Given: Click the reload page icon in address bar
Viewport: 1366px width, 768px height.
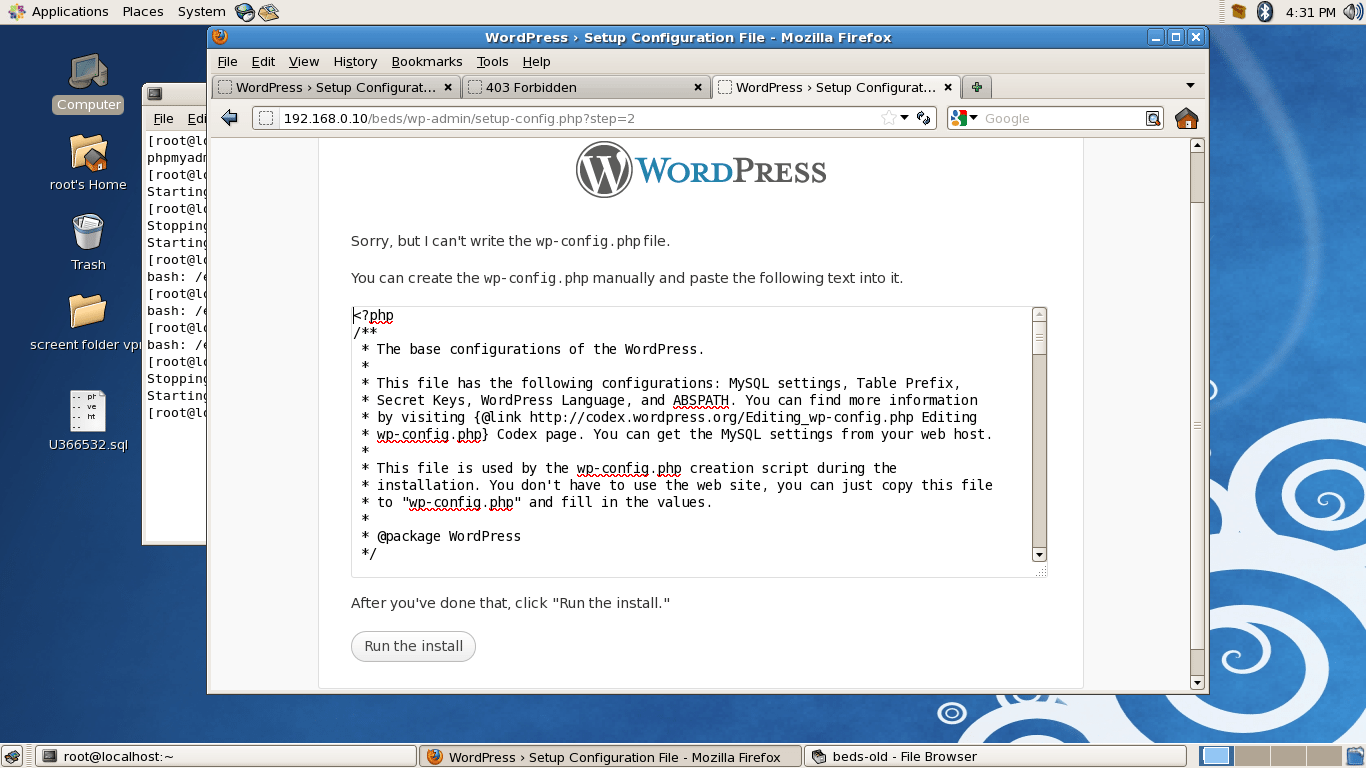Looking at the screenshot, I should (x=924, y=118).
